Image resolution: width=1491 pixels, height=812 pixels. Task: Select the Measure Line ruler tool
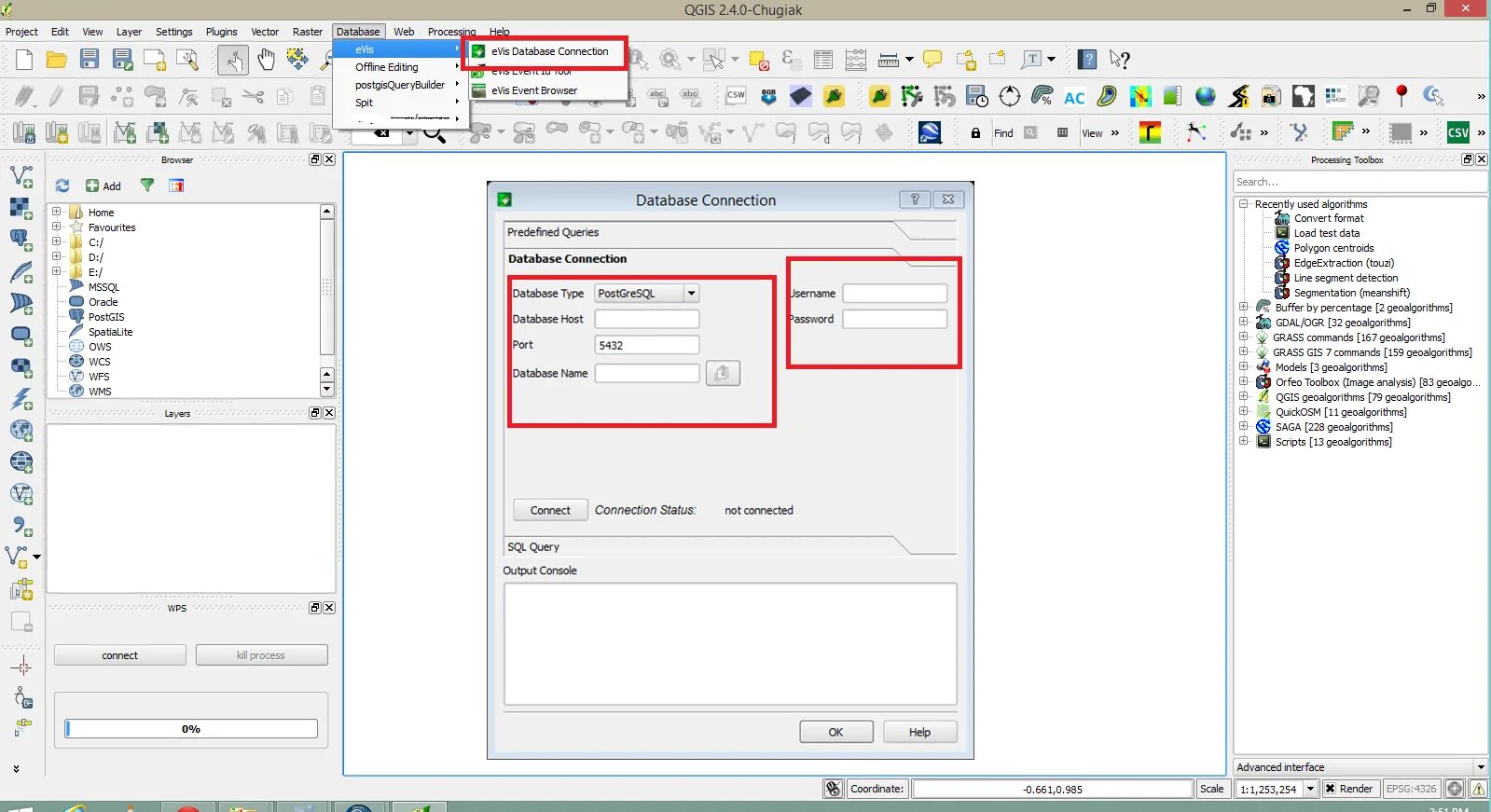pyautogui.click(x=889, y=60)
